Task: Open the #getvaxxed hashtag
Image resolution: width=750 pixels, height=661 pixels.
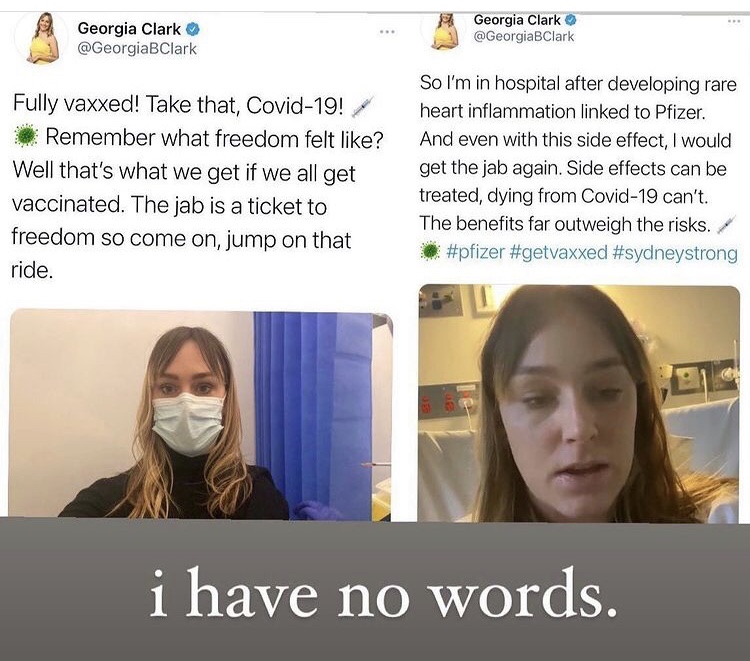Action: click(x=559, y=252)
